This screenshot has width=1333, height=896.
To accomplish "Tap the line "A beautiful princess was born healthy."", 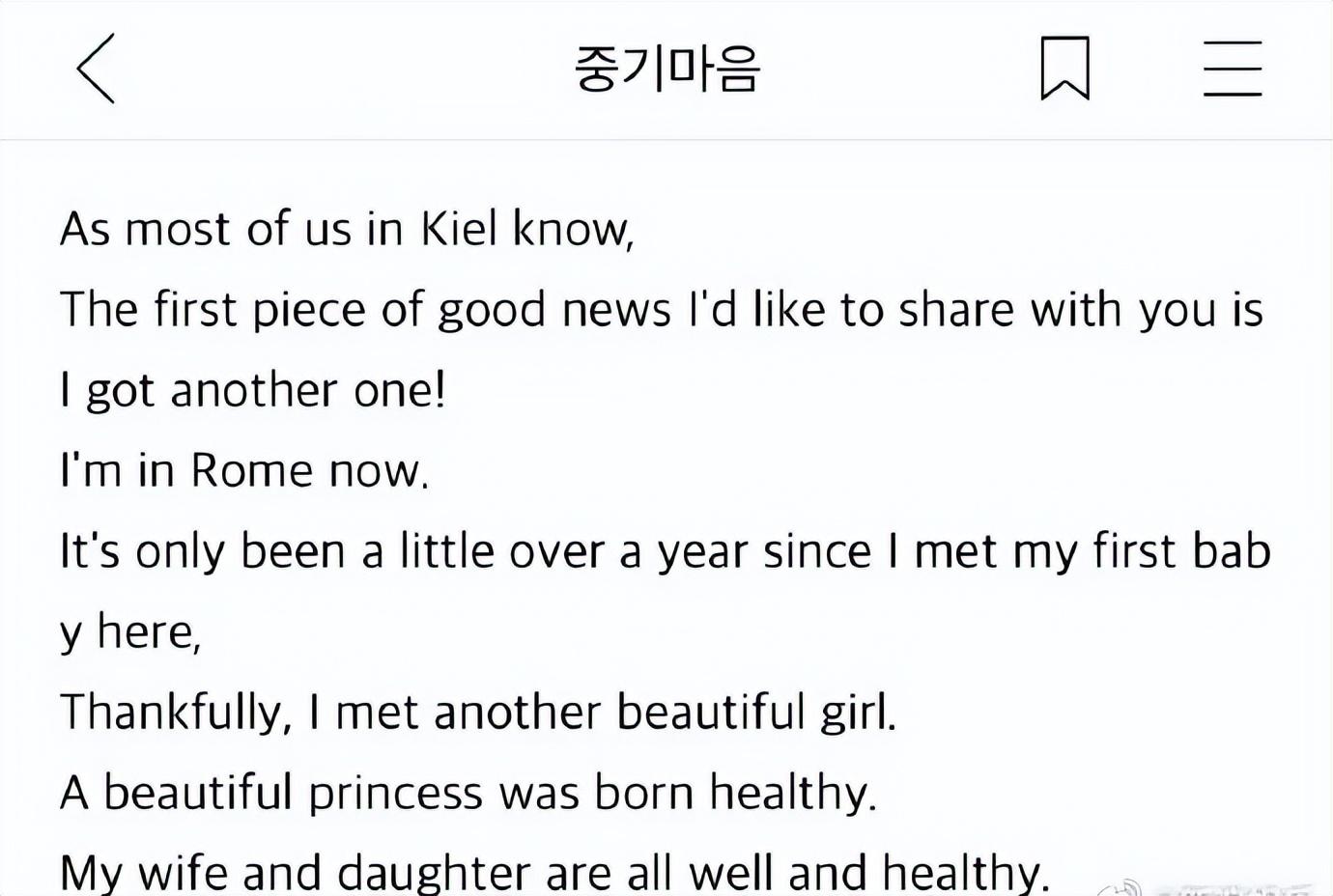I will pos(468,794).
